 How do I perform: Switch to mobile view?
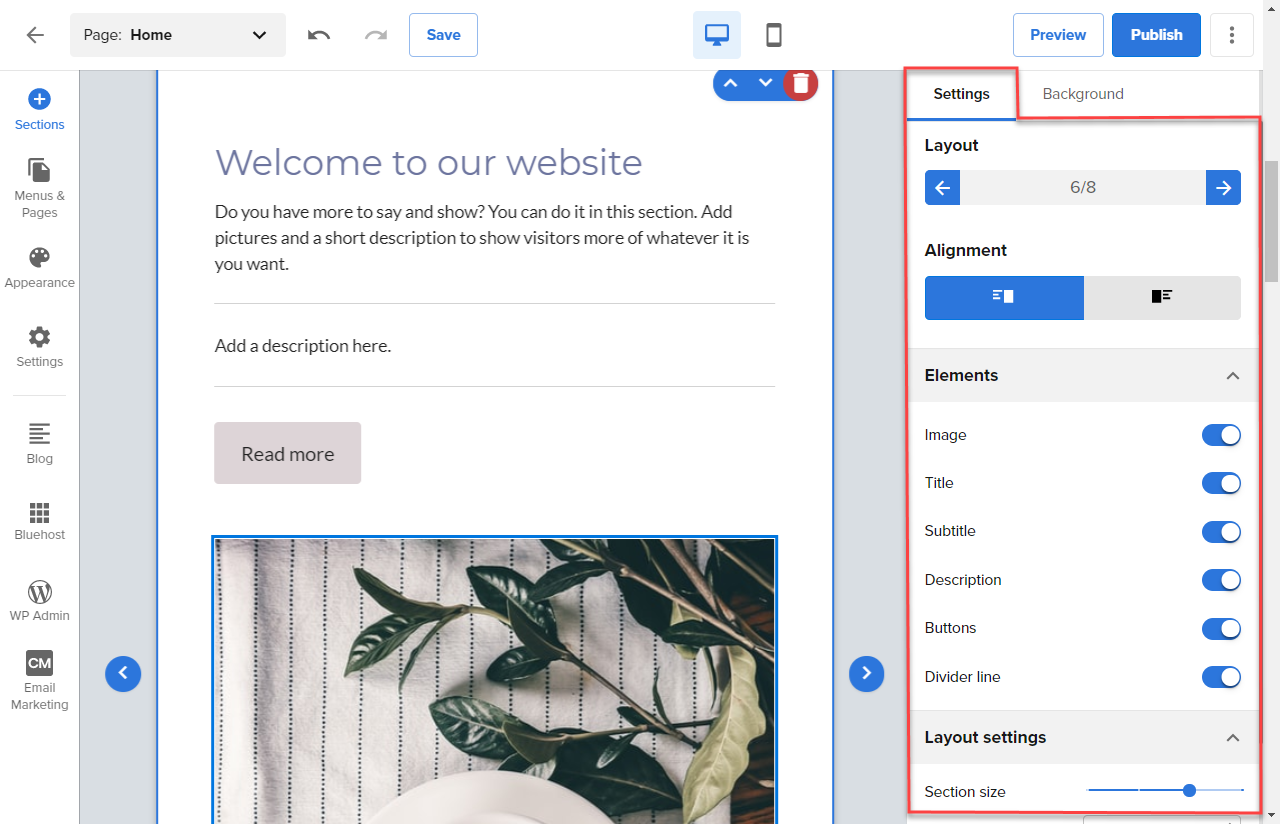[x=773, y=35]
